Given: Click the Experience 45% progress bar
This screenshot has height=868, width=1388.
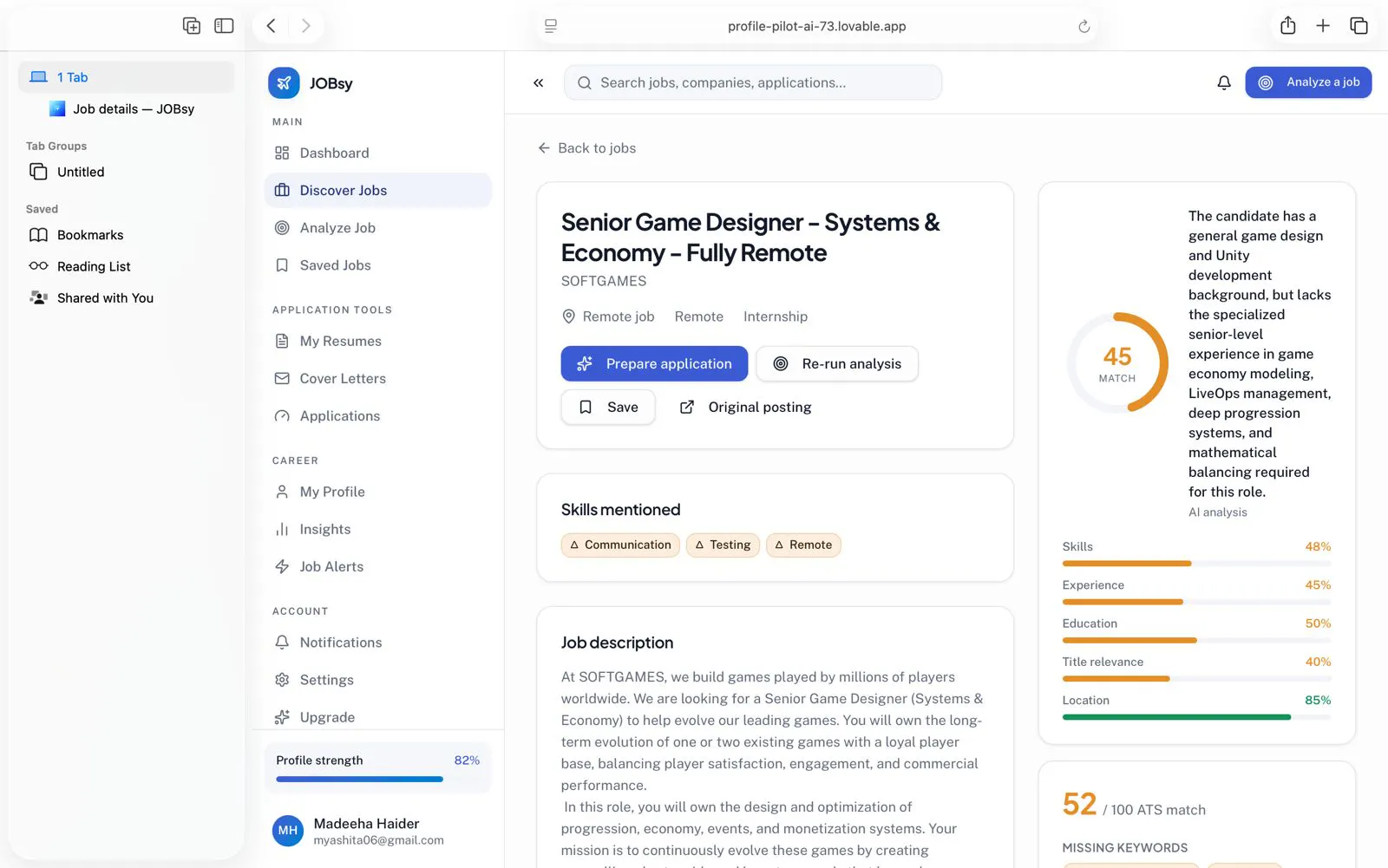Looking at the screenshot, I should tap(1196, 602).
